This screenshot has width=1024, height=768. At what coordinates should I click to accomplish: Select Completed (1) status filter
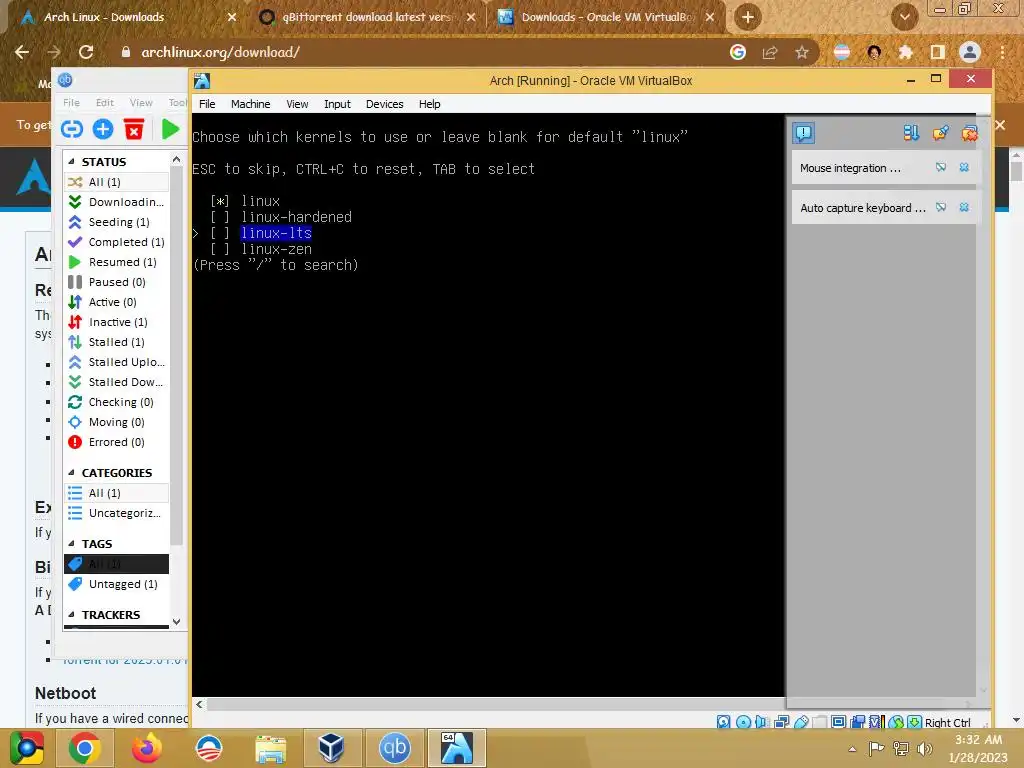[116, 242]
